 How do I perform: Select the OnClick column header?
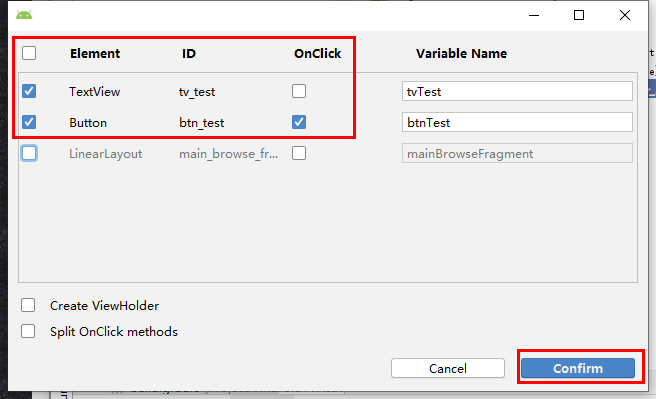point(318,54)
